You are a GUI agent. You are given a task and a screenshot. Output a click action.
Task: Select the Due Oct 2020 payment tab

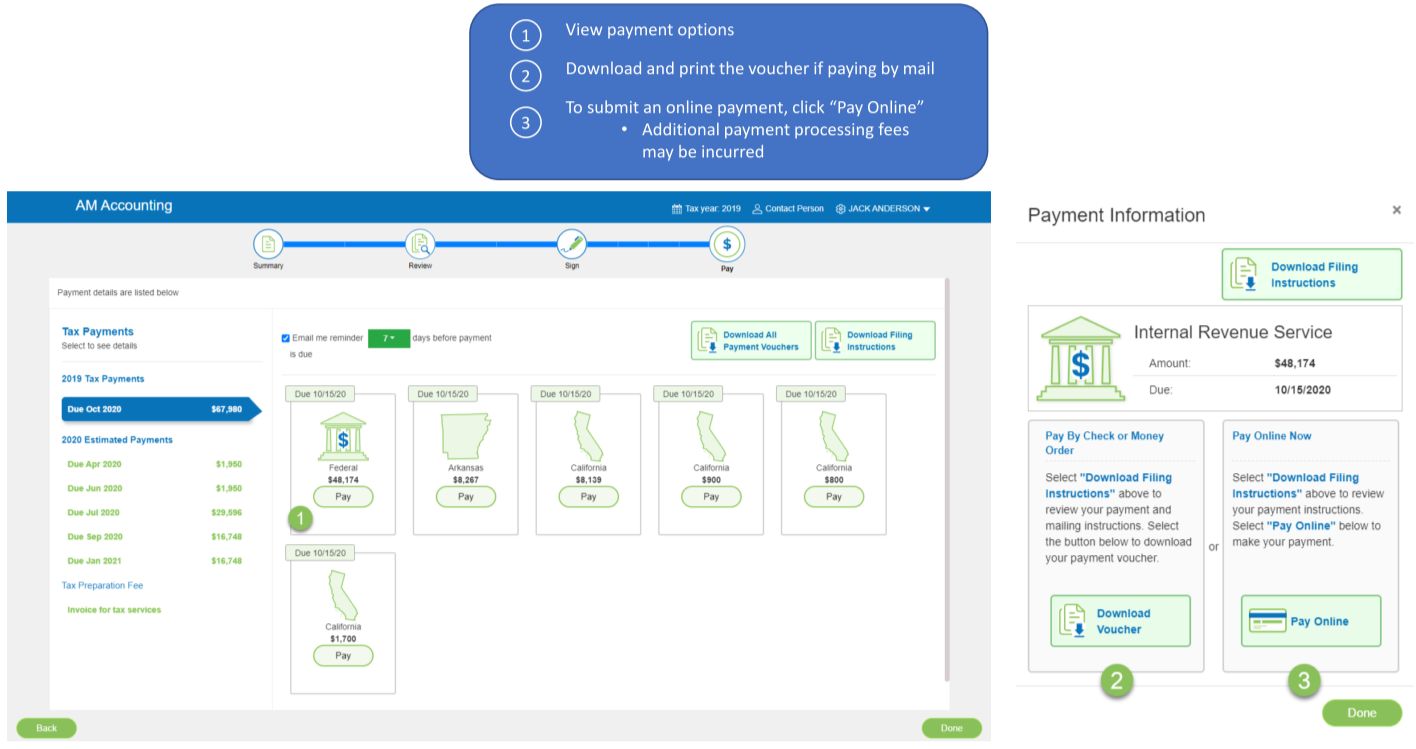click(x=161, y=409)
